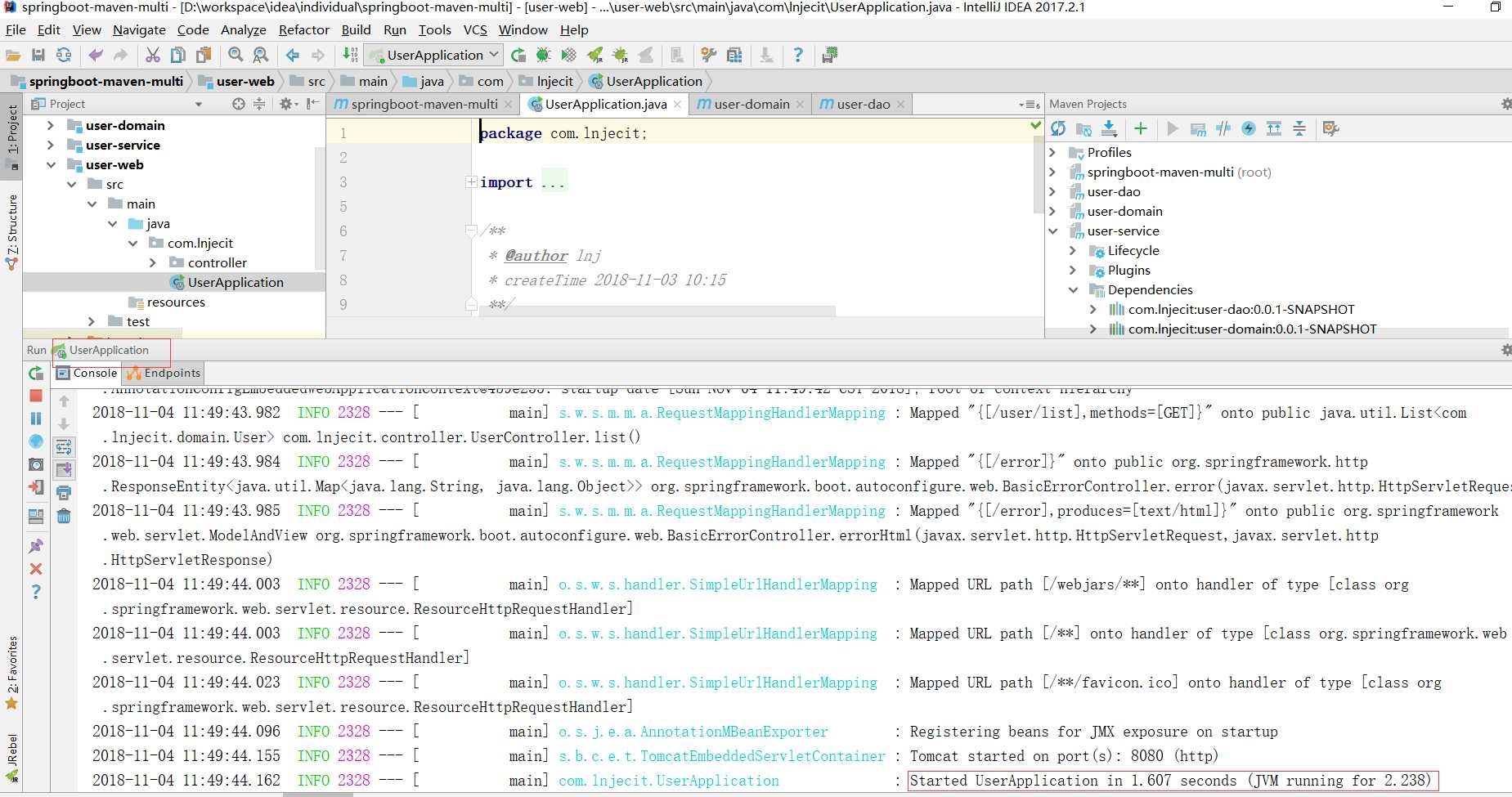This screenshot has height=797, width=1512.
Task: Select UserApplication in the Project tree
Action: point(236,282)
